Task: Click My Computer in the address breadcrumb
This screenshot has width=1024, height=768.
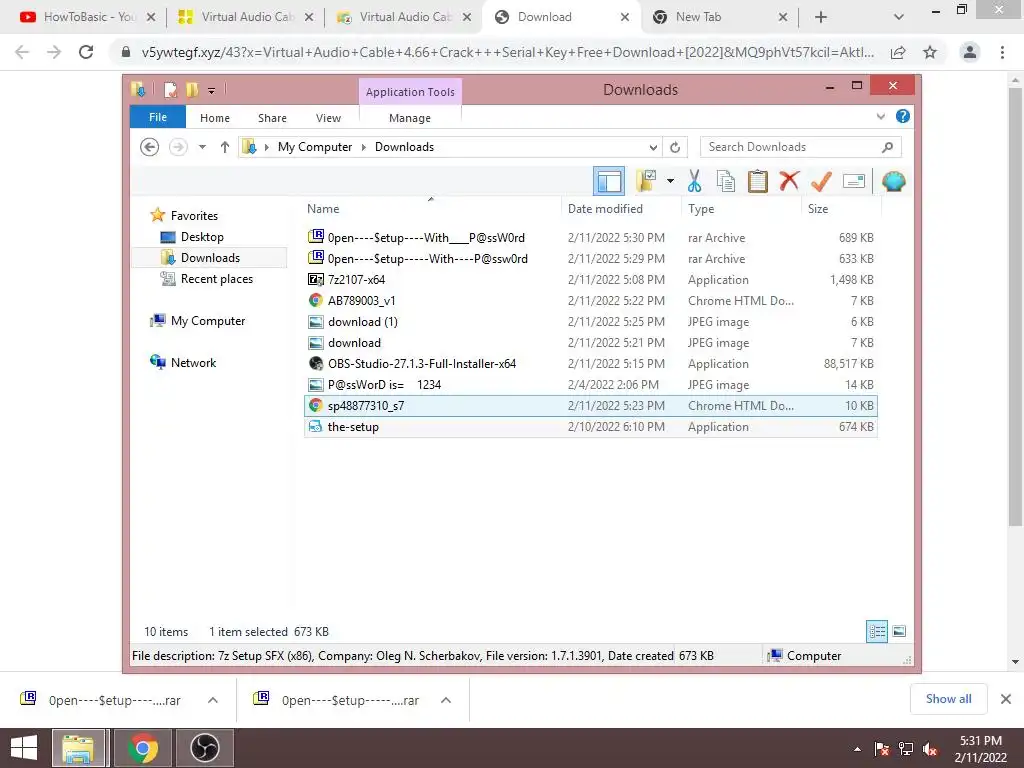Action: point(315,147)
